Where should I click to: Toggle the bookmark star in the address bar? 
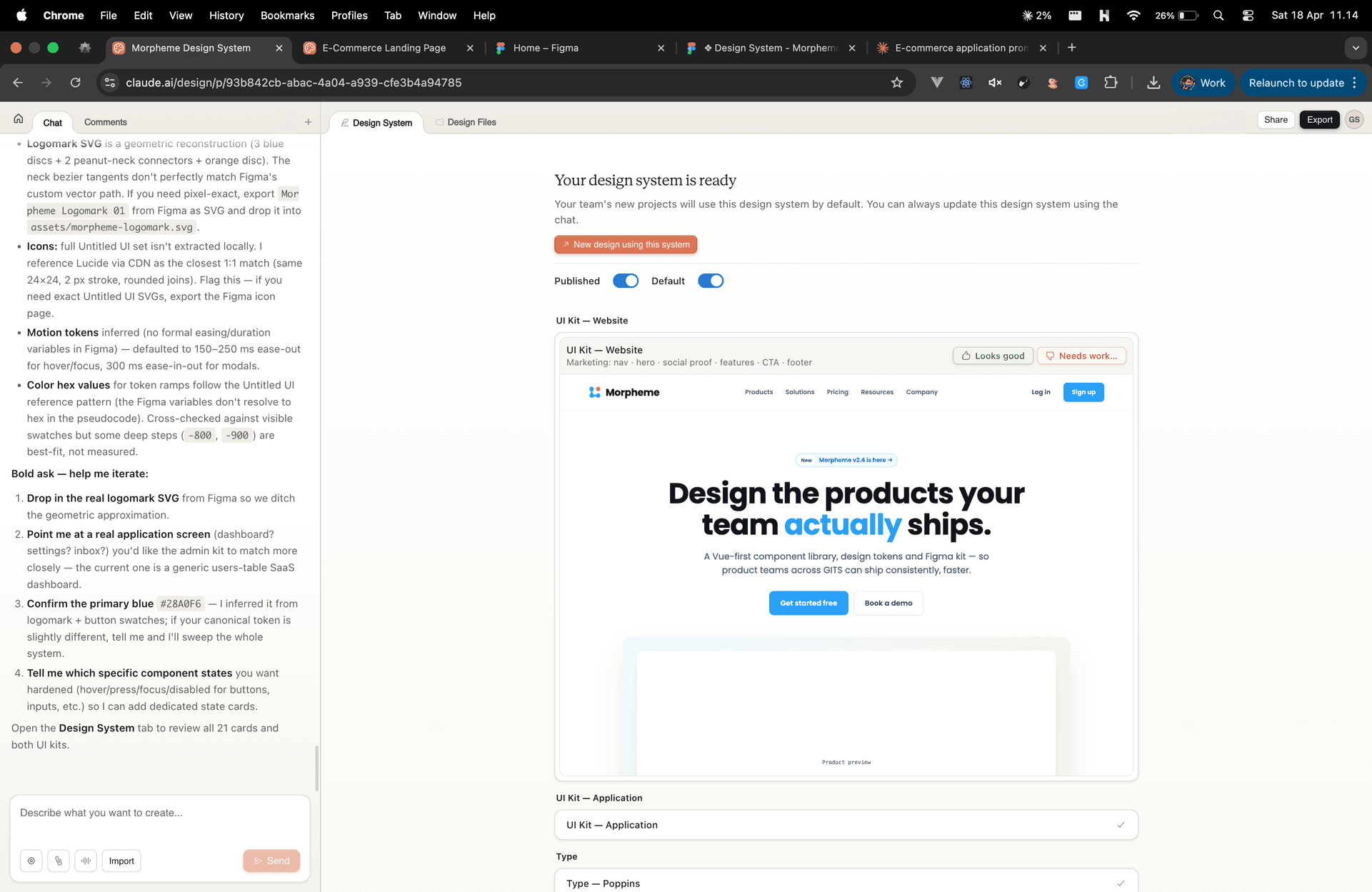click(898, 82)
